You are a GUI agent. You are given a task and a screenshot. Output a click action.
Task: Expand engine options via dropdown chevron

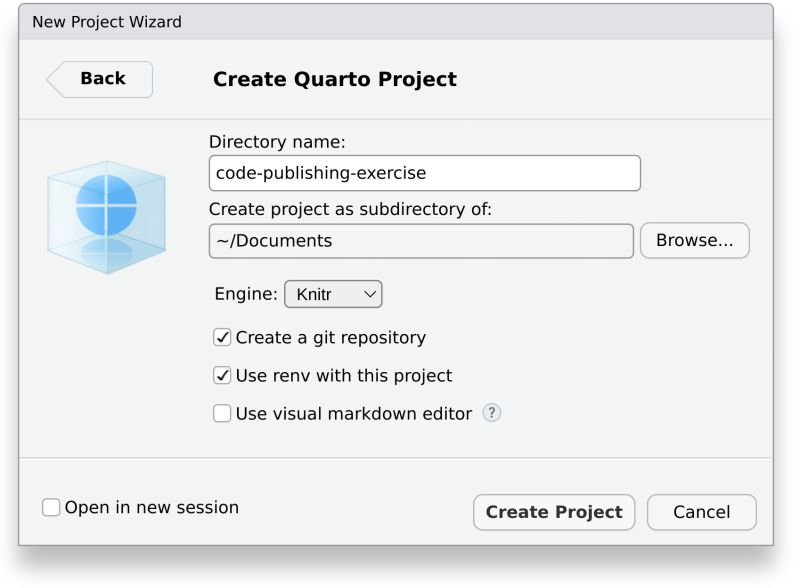(x=369, y=293)
